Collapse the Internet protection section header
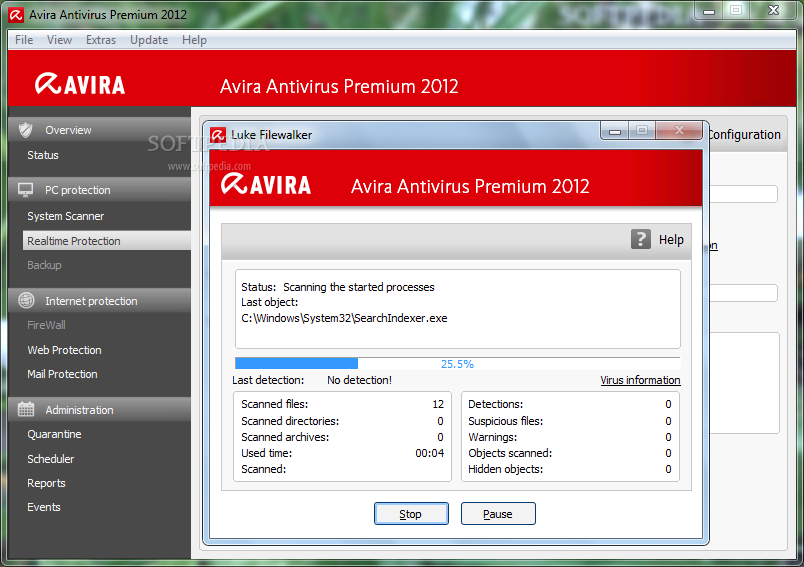804x567 pixels. [99, 300]
